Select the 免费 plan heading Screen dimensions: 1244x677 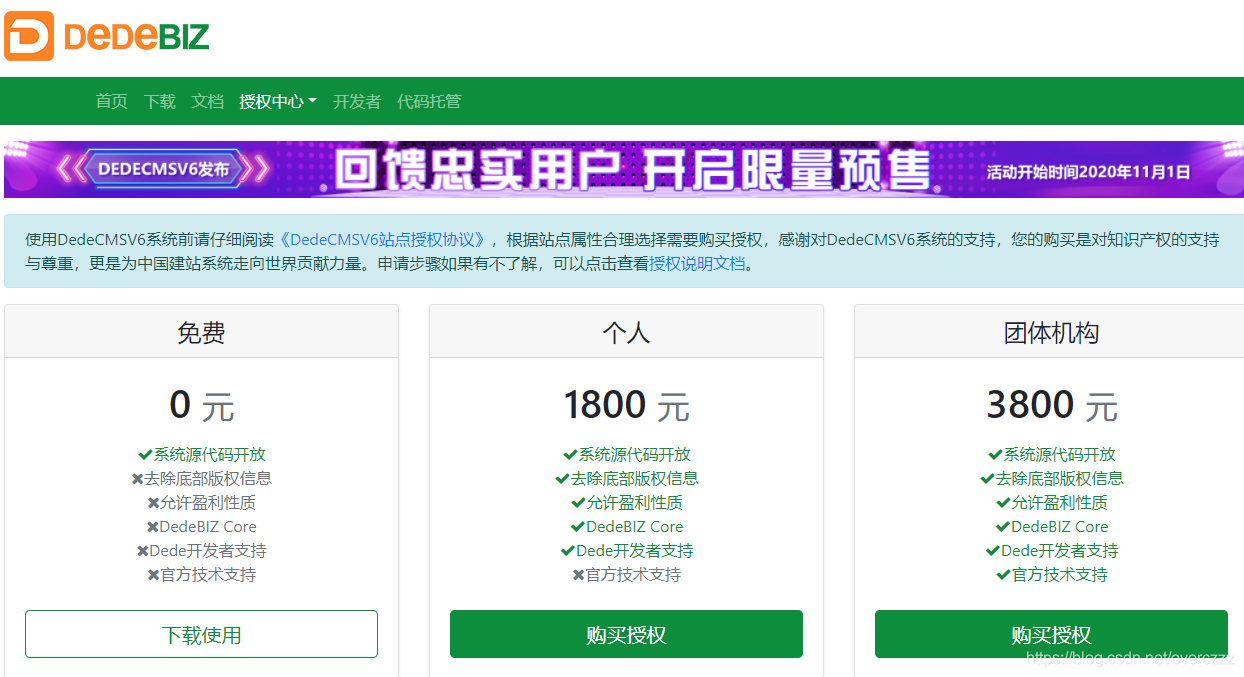[201, 333]
